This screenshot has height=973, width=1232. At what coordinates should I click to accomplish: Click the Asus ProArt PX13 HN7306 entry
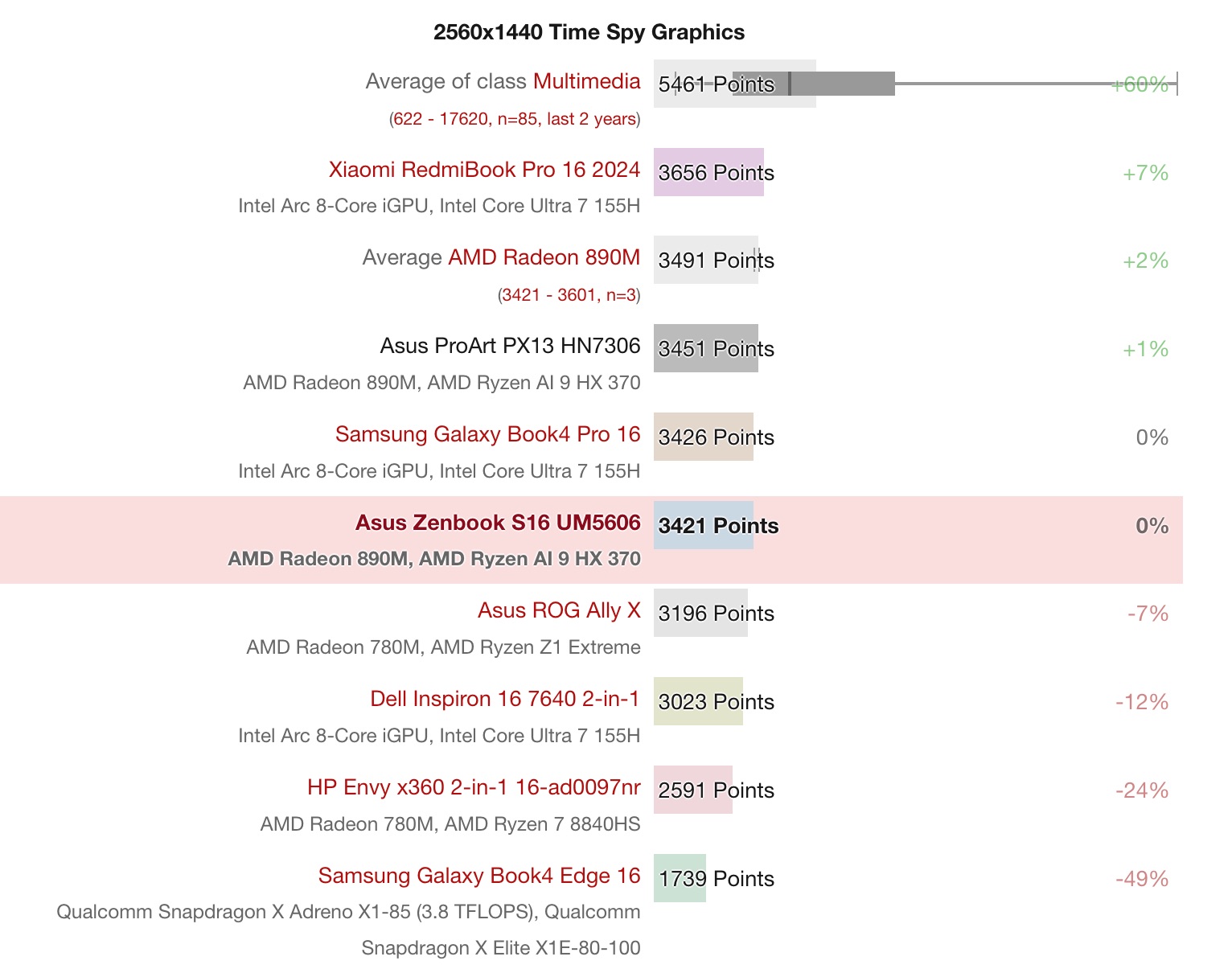510,346
